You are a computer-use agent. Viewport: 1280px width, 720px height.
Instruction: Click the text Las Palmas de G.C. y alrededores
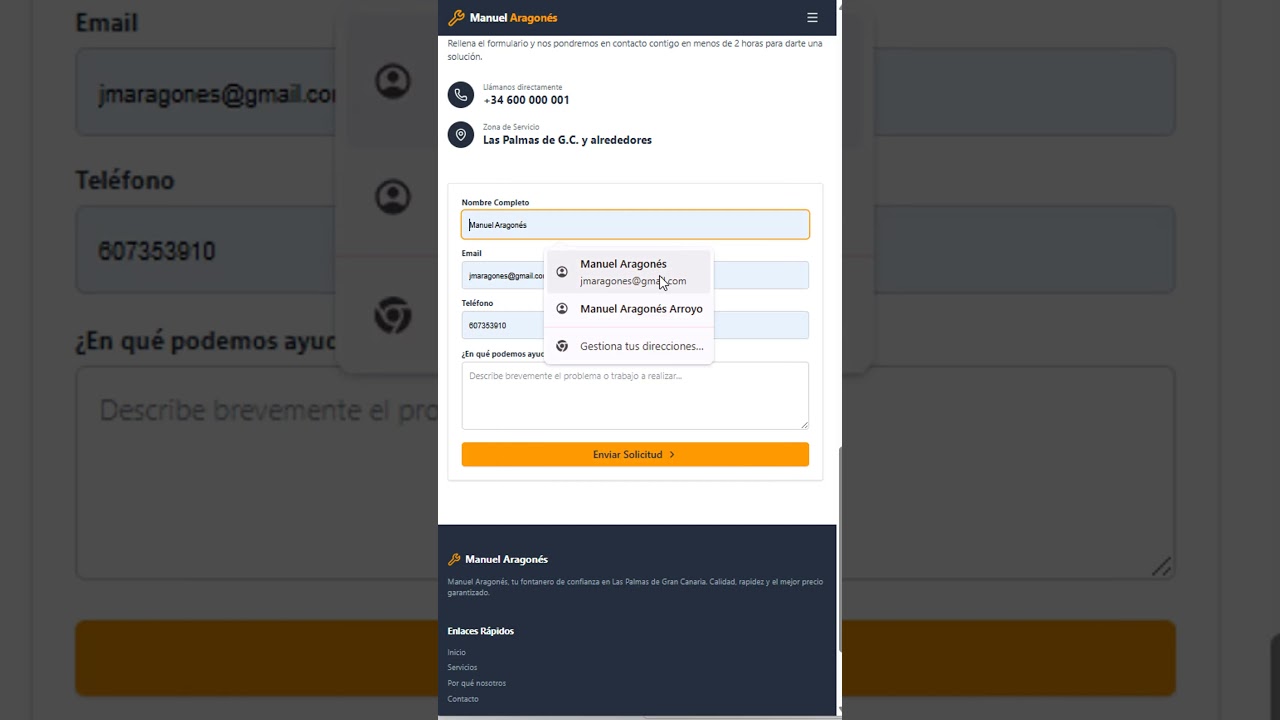567,140
